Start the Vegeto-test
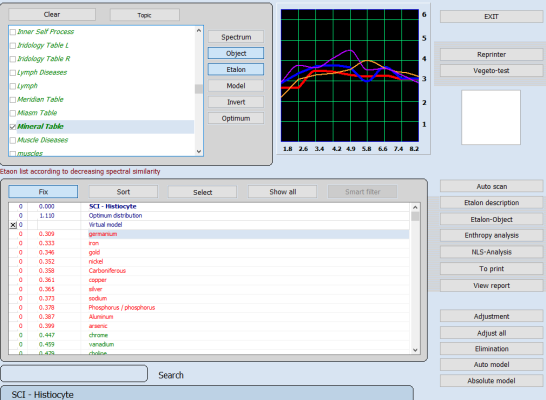Screen dimensions: 546x400 pyautogui.click(x=491, y=71)
